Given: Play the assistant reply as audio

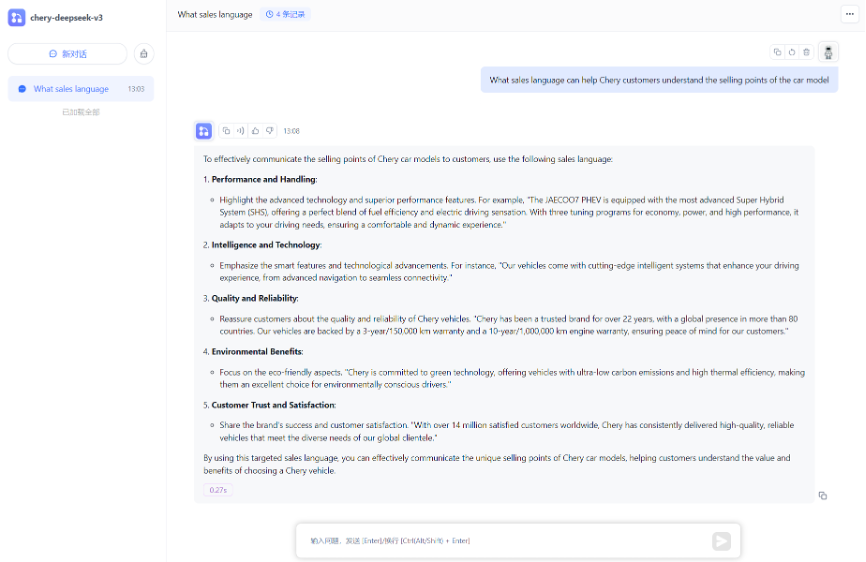Looking at the screenshot, I should pyautogui.click(x=240, y=131).
